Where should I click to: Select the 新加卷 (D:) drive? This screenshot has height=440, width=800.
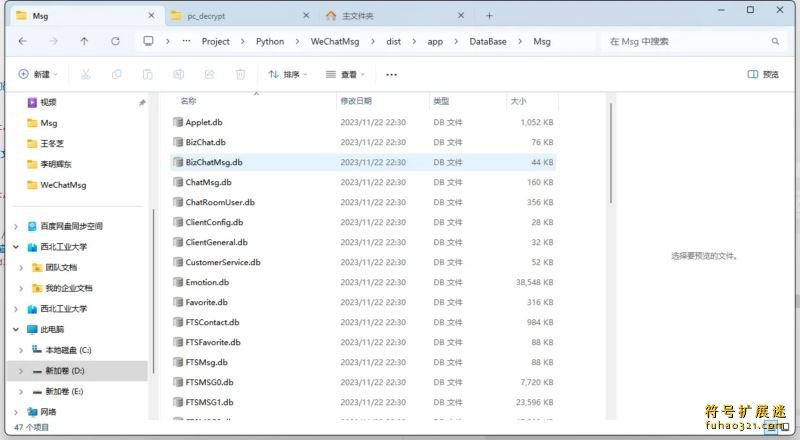tap(77, 371)
